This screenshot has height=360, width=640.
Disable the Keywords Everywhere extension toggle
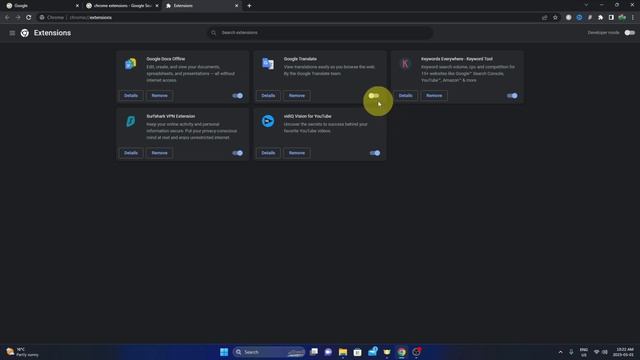[x=512, y=96]
